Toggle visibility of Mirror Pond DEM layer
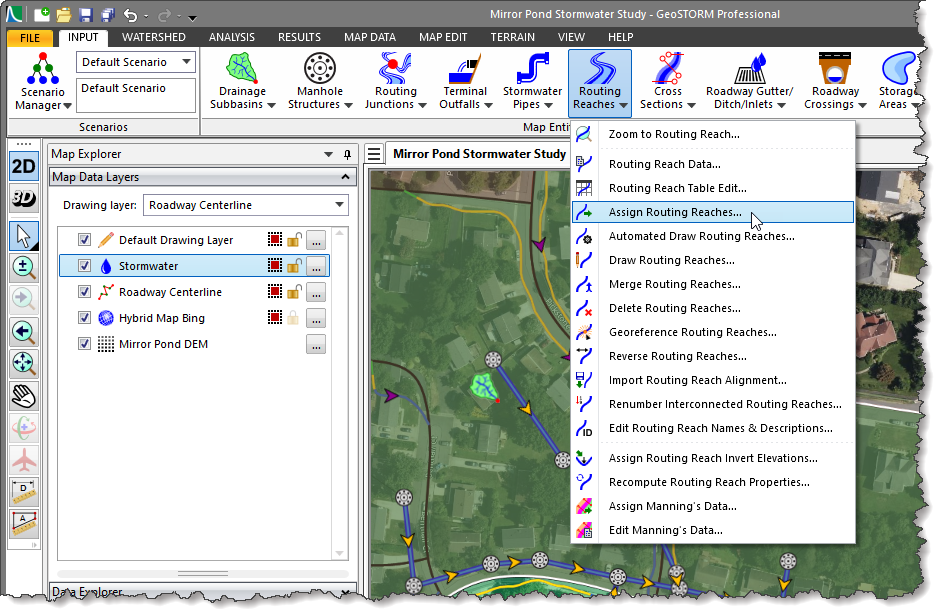Image resolution: width=936 pixels, height=609 pixels. point(85,343)
